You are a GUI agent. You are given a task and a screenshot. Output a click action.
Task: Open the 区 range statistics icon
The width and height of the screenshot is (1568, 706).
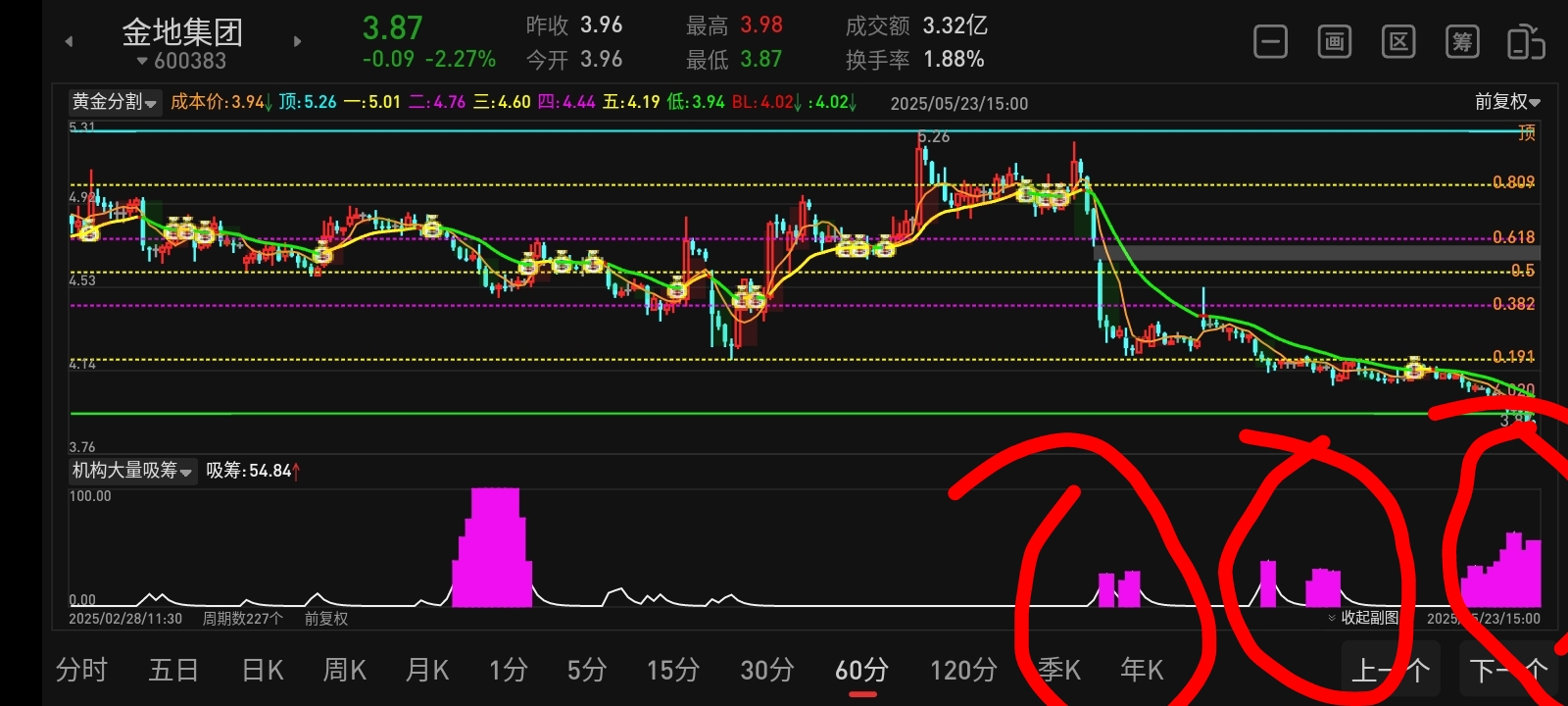[1398, 42]
